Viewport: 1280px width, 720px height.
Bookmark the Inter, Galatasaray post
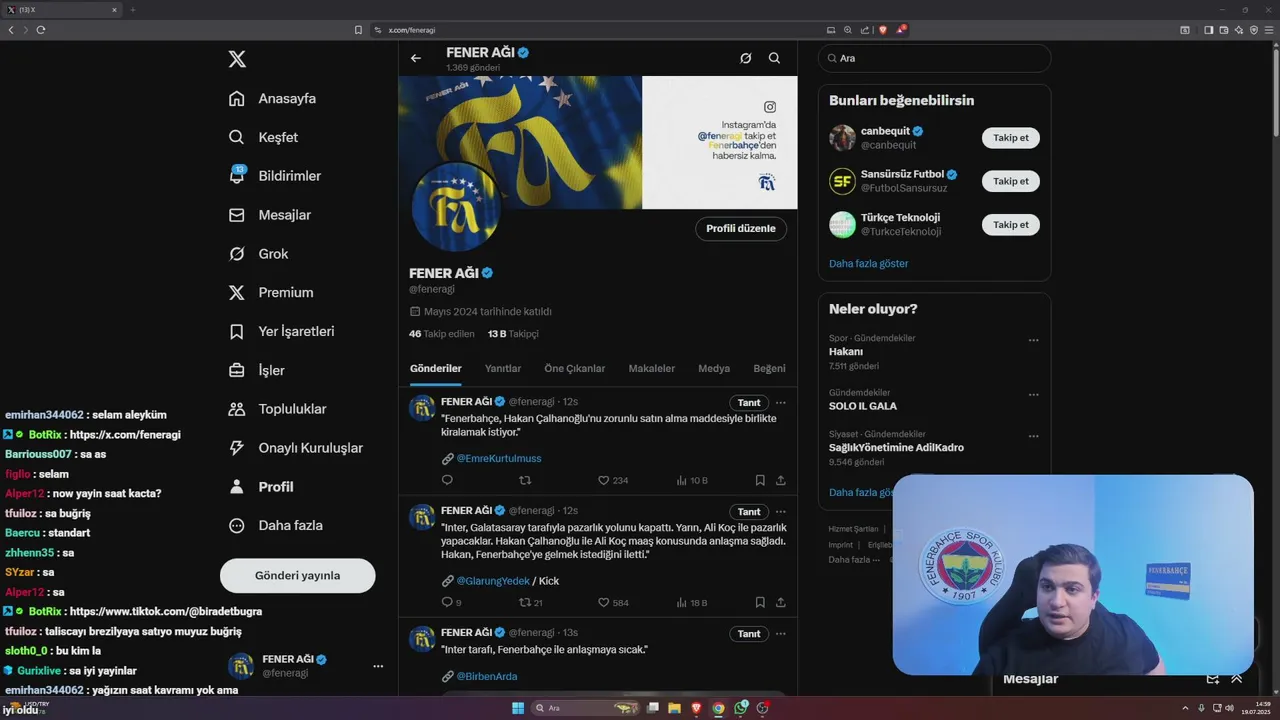tap(760, 602)
